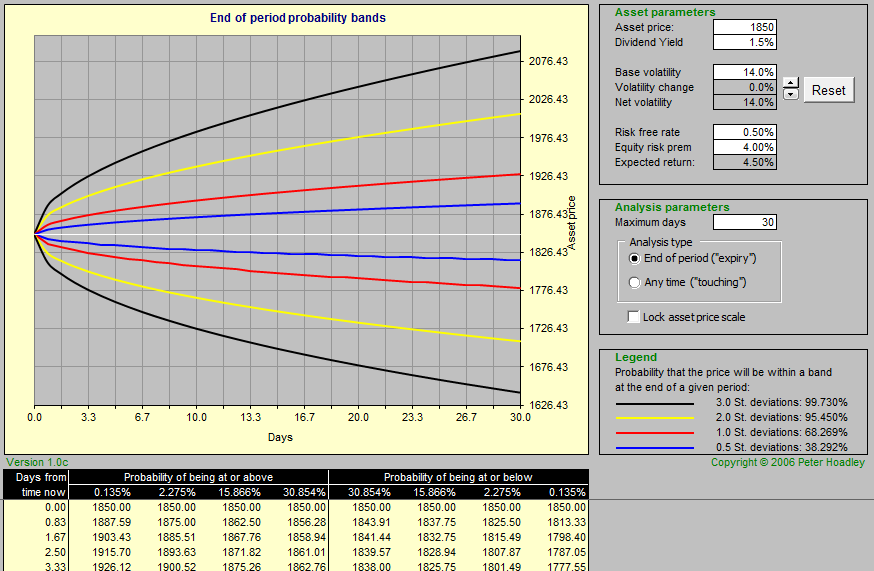Click the table cell 1839.57
This screenshot has width=874, height=571.
[x=371, y=553]
